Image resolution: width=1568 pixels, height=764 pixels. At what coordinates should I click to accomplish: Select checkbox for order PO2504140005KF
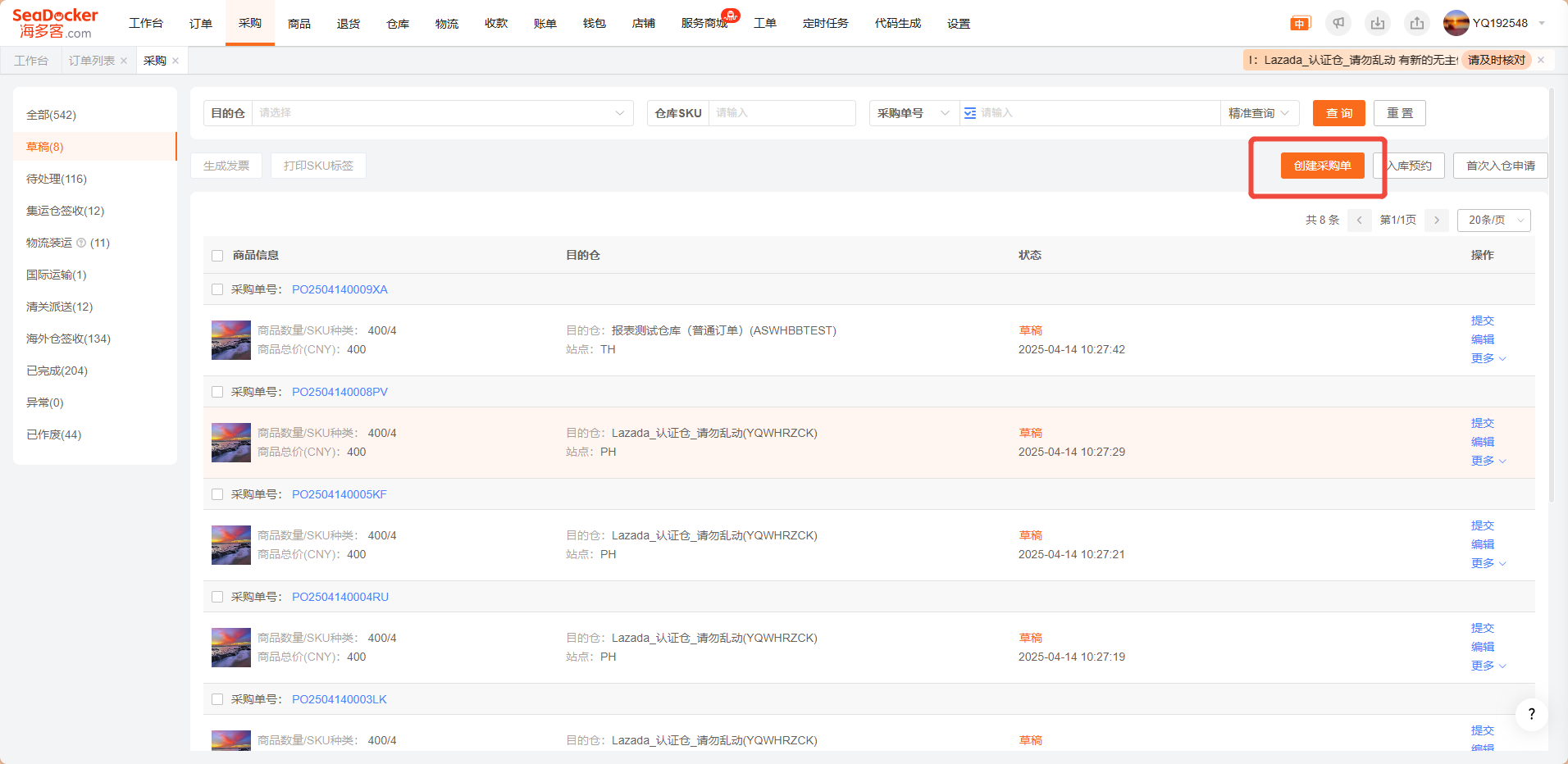pos(217,494)
